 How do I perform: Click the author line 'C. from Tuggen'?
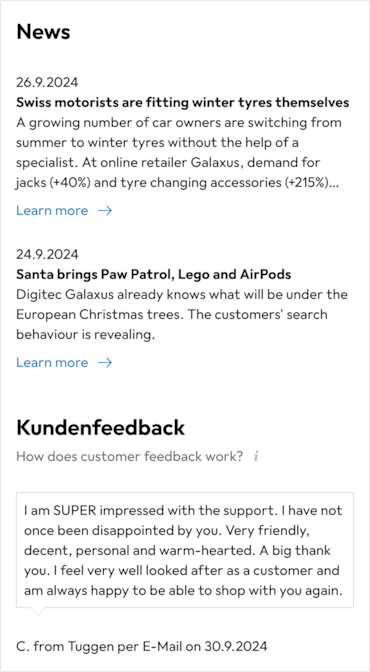tap(65, 646)
